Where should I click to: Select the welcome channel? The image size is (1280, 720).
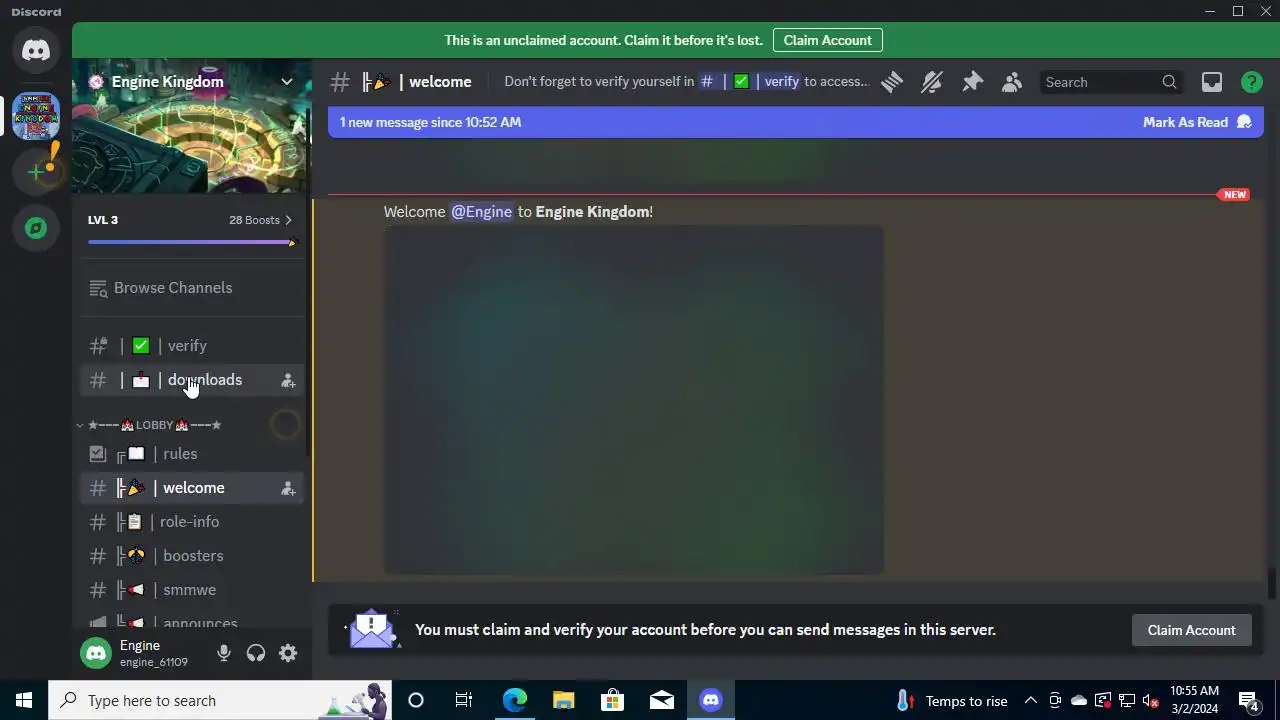tap(192, 488)
